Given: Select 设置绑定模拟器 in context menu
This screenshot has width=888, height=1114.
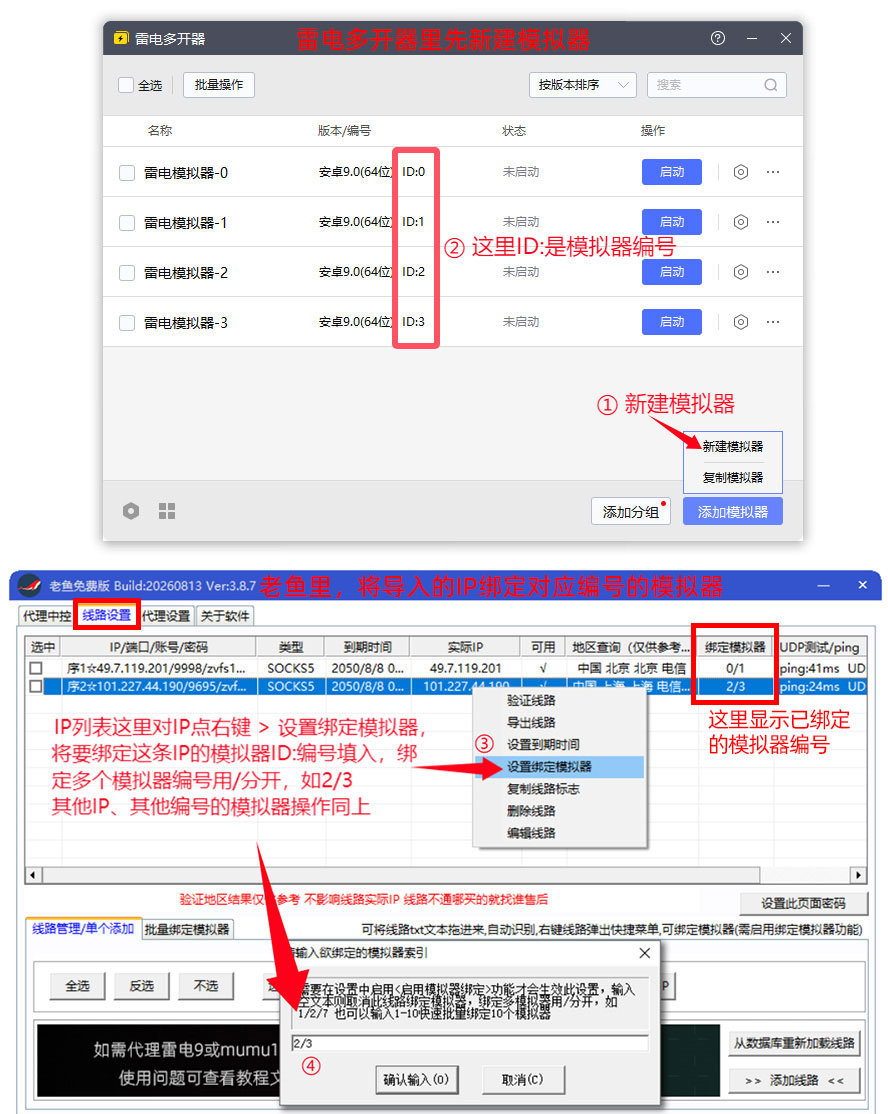Looking at the screenshot, I should [560, 767].
